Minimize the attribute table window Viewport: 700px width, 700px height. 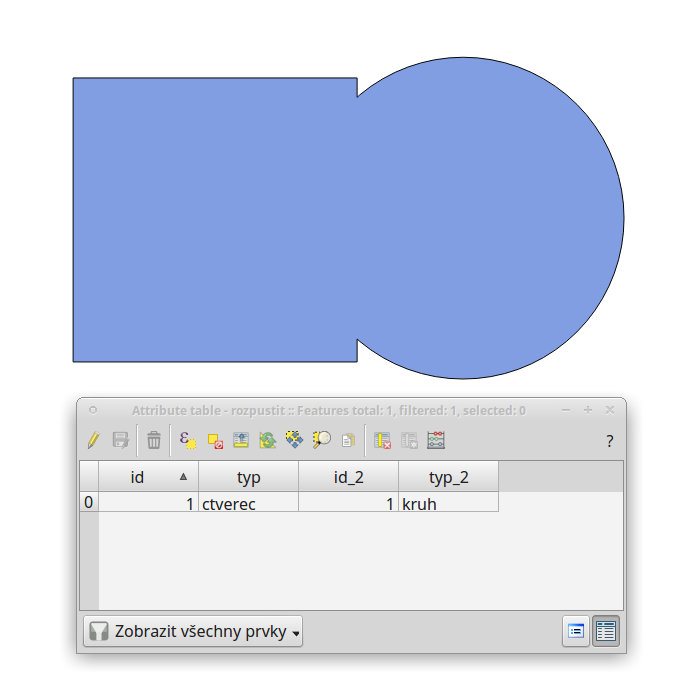566,410
